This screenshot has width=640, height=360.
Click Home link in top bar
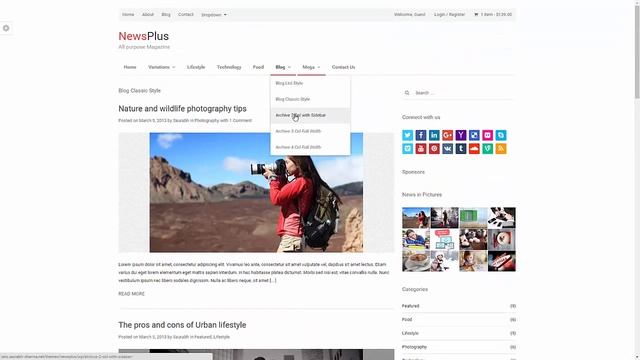pos(128,14)
